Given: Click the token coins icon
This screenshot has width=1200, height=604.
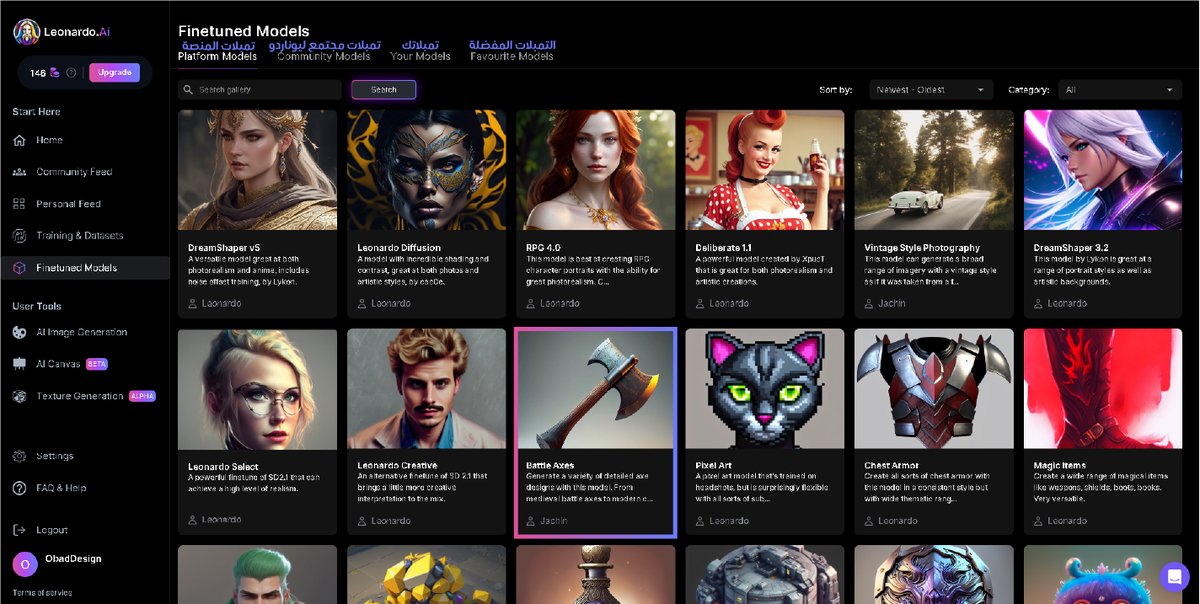Looking at the screenshot, I should [x=55, y=73].
